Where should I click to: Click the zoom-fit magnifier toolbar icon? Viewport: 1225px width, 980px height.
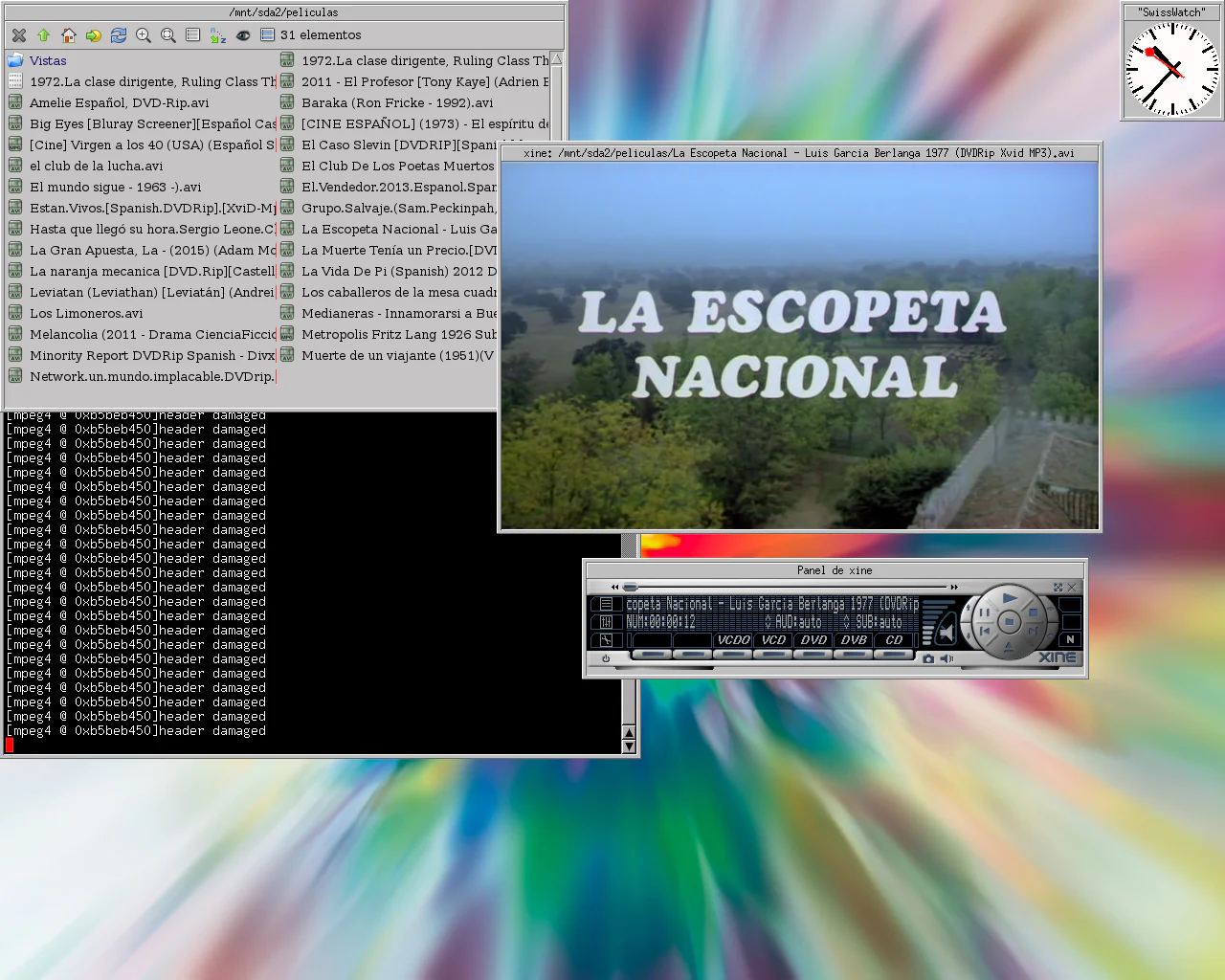168,35
